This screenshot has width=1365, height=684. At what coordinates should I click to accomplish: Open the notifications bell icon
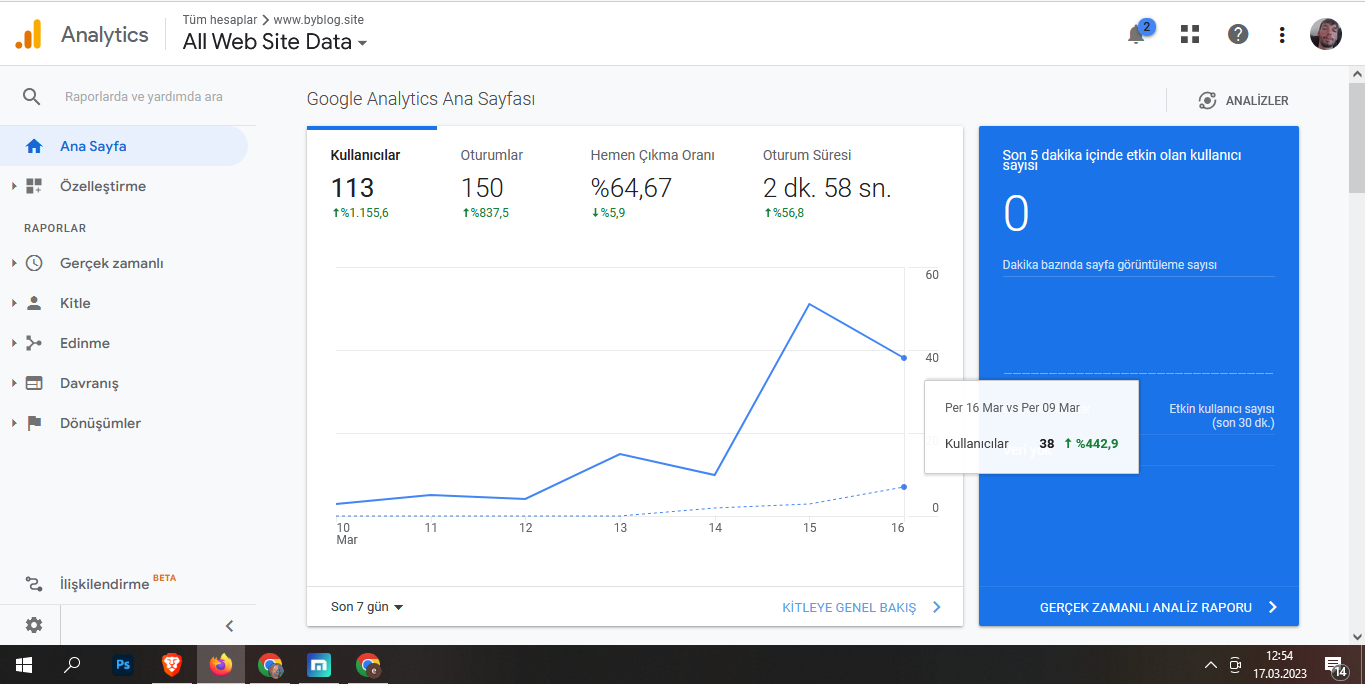pos(1136,35)
